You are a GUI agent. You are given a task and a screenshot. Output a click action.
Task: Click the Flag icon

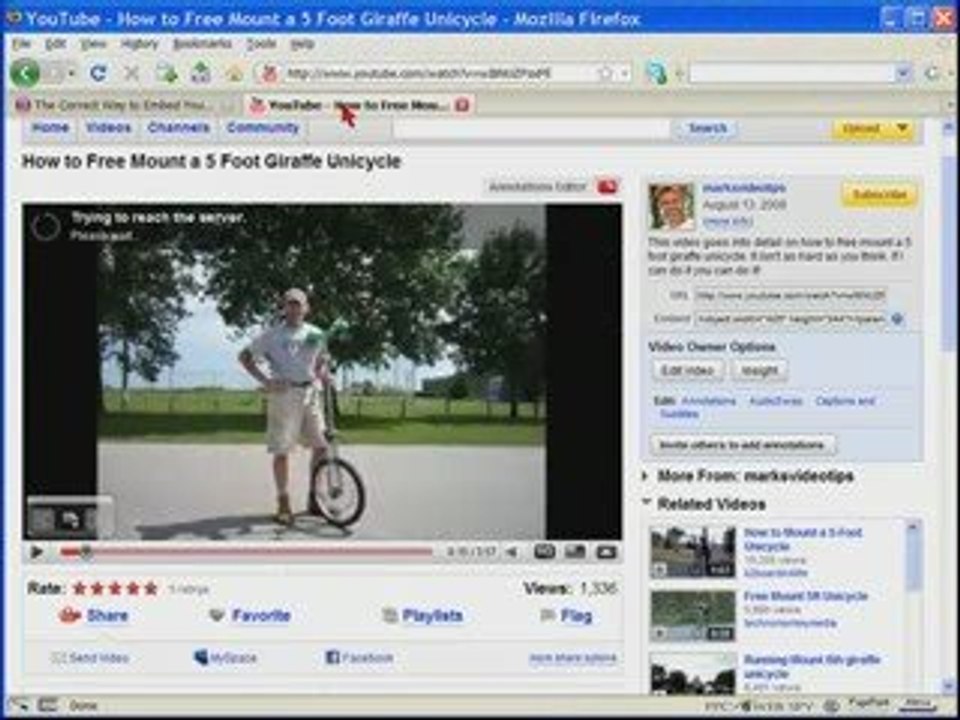click(549, 615)
